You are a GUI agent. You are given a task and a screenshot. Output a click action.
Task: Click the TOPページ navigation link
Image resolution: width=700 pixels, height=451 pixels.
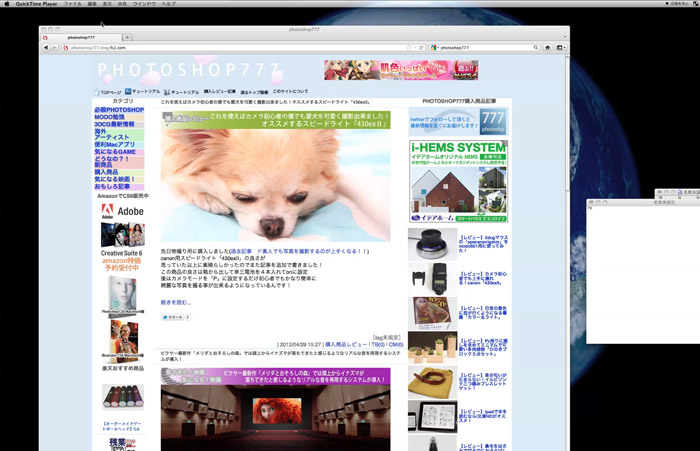(111, 92)
